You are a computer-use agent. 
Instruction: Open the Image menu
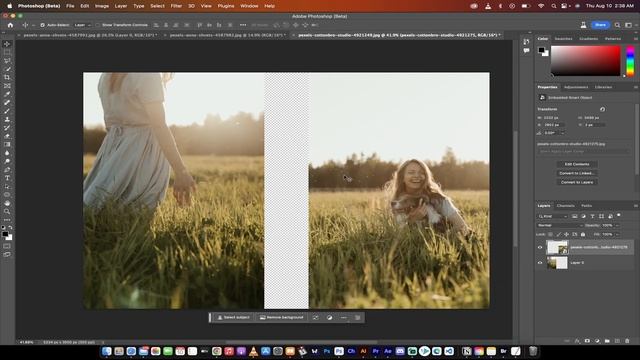tap(102, 6)
